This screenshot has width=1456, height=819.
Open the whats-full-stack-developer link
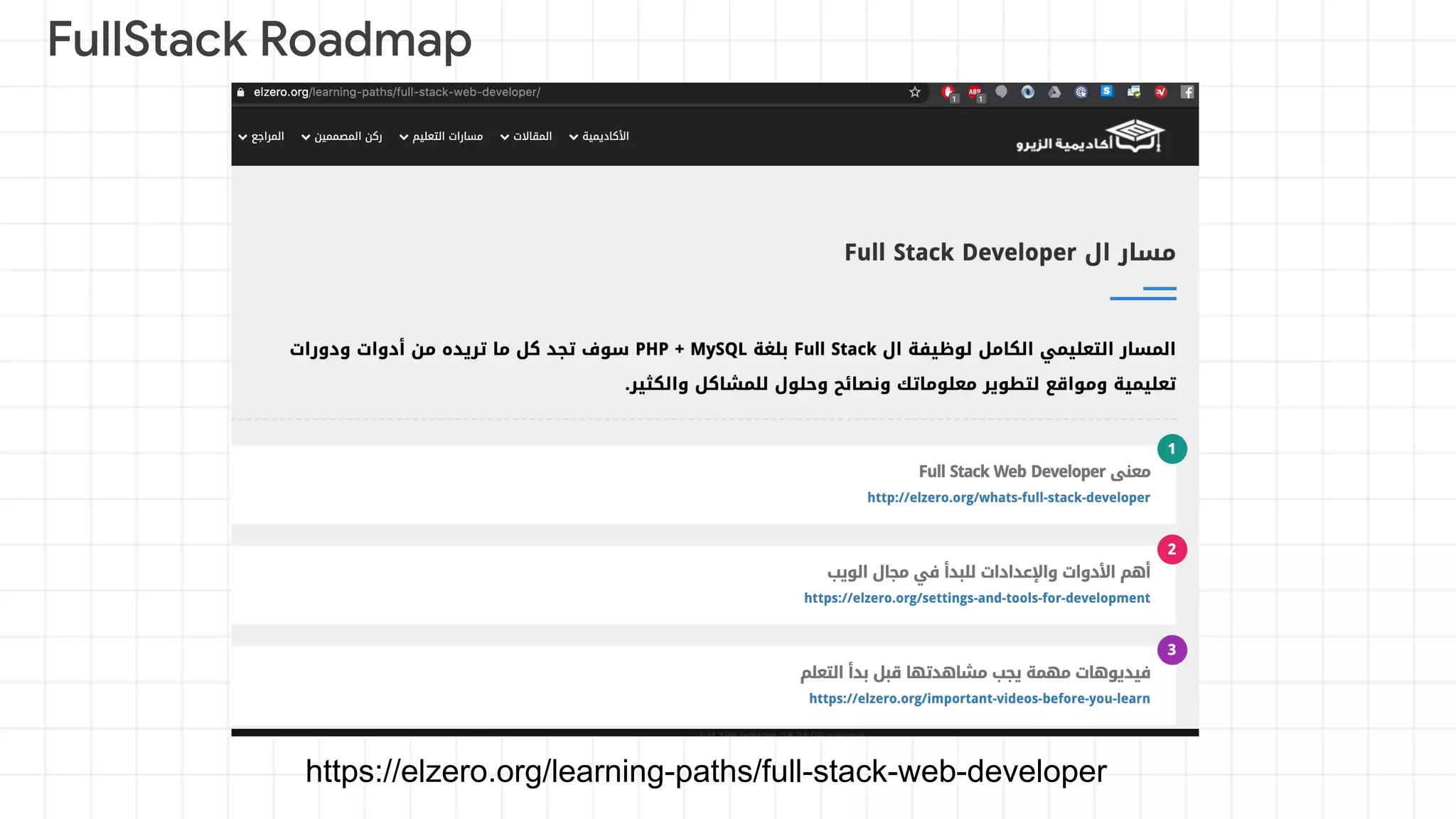(x=1008, y=498)
